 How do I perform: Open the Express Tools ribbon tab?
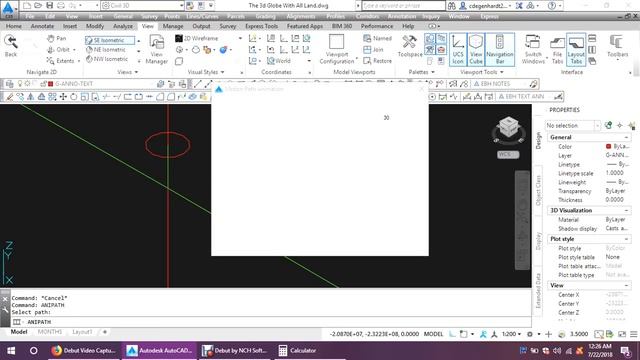click(x=262, y=26)
